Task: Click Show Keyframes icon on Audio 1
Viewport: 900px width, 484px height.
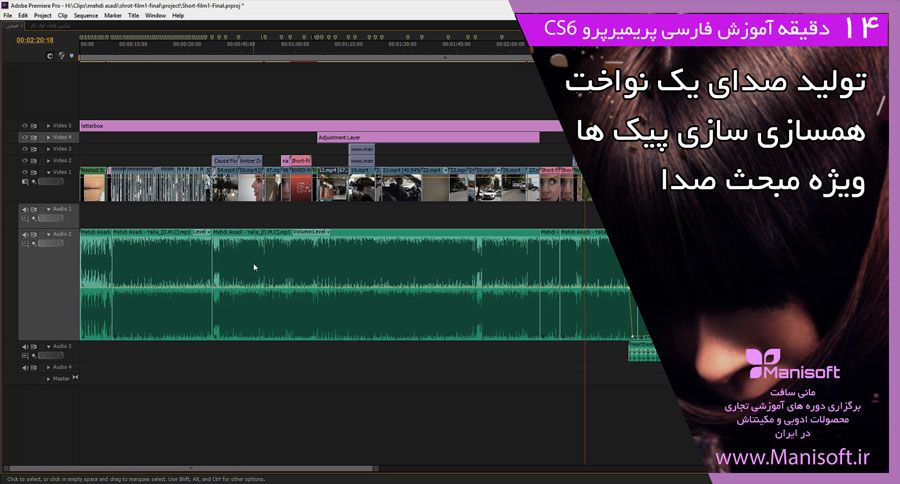Action: 34,218
